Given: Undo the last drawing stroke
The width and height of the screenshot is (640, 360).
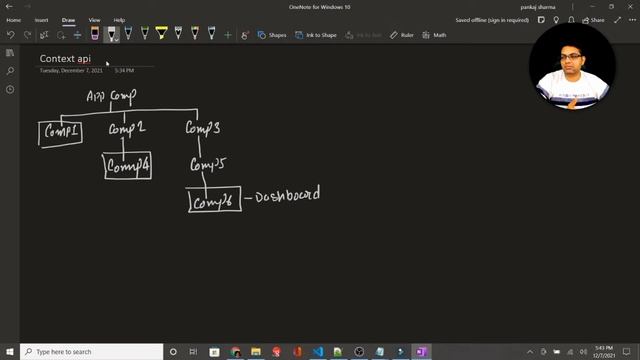Looking at the screenshot, I should tap(11, 35).
